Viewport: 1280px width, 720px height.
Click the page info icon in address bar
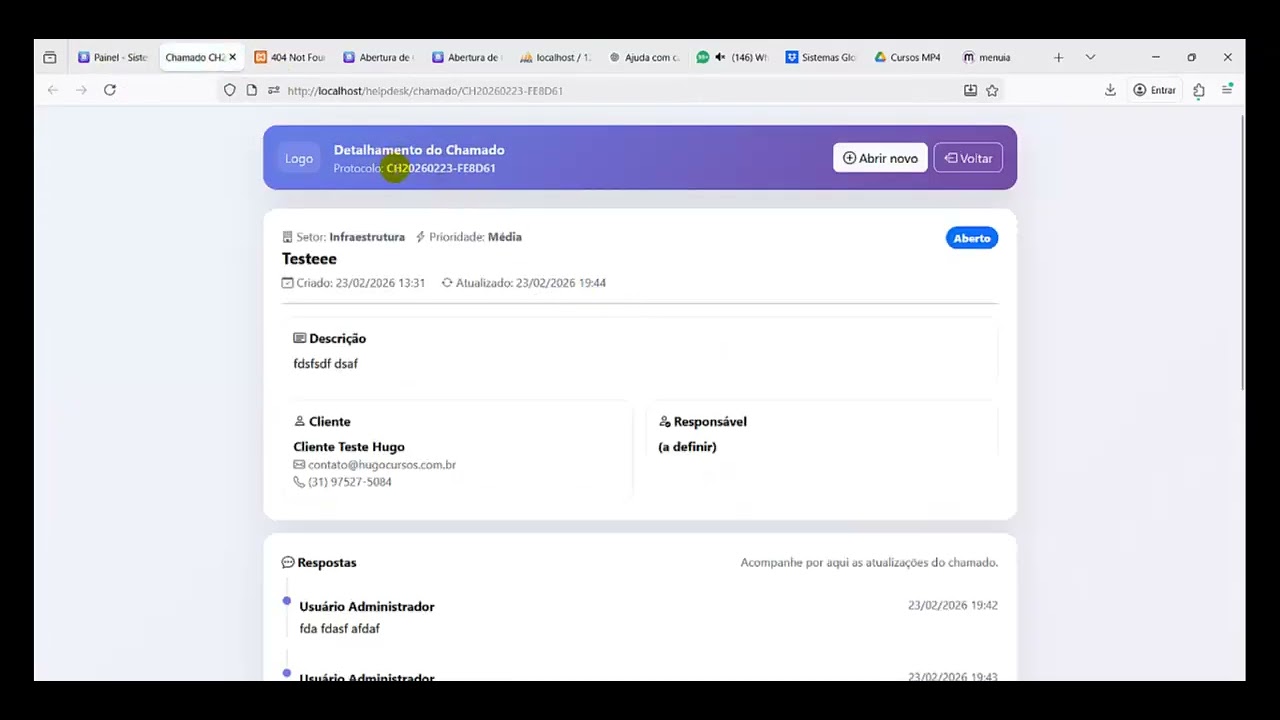pos(252,90)
